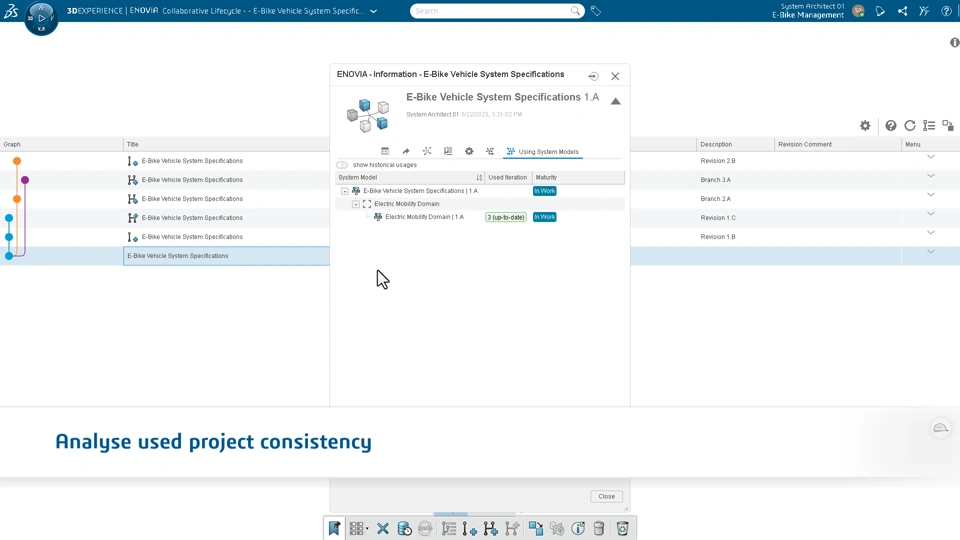This screenshot has width=960, height=540.
Task: Click the New Revision tool
Action: (x=470, y=528)
